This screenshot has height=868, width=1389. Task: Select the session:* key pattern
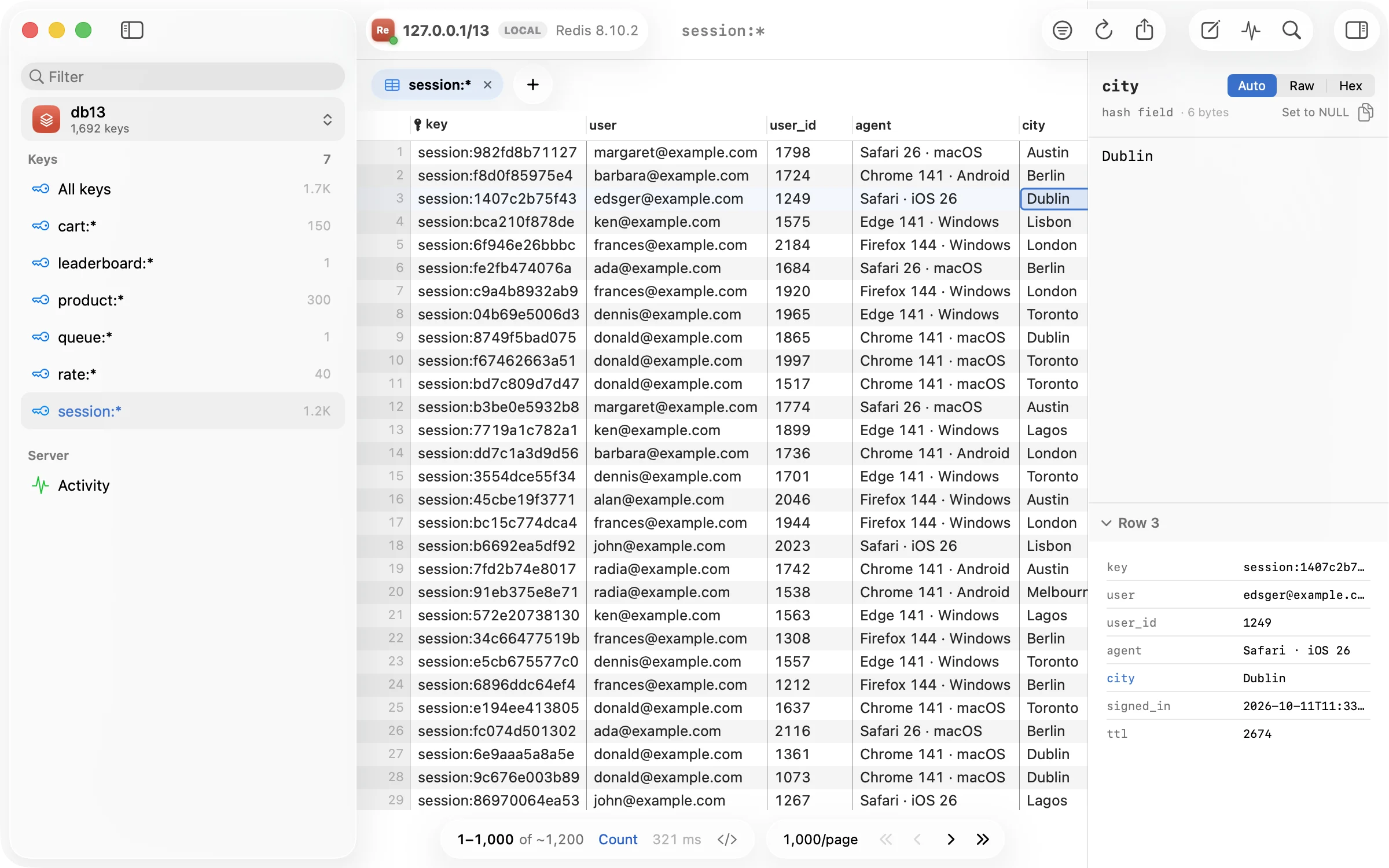click(183, 411)
